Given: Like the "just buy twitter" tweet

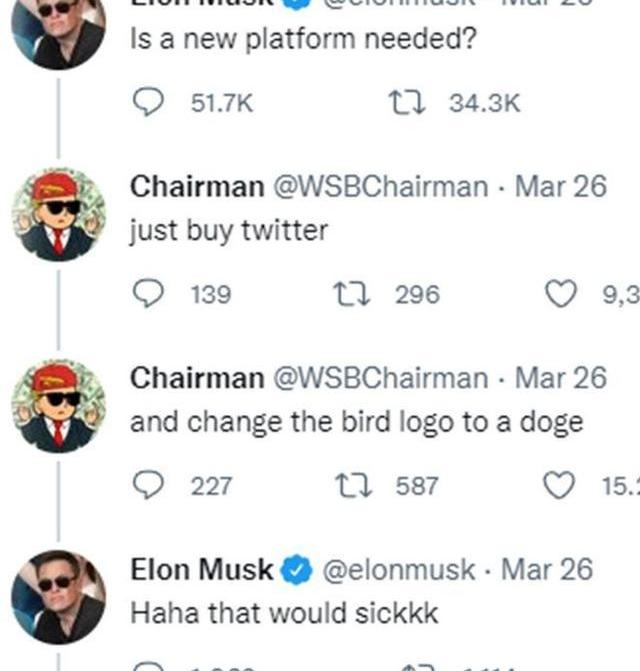Looking at the screenshot, I should coord(563,294).
